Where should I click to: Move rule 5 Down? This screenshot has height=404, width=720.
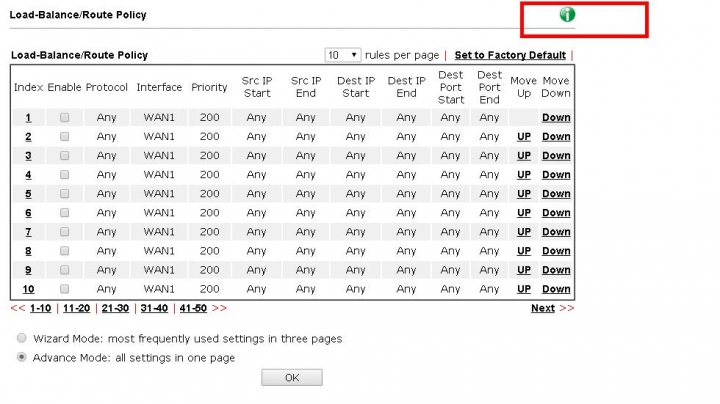556,194
